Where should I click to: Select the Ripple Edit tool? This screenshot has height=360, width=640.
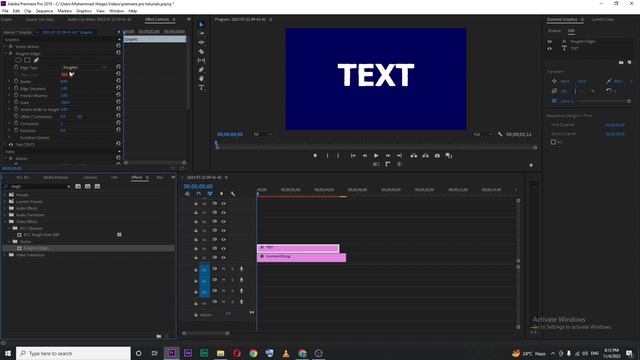pyautogui.click(x=201, y=42)
